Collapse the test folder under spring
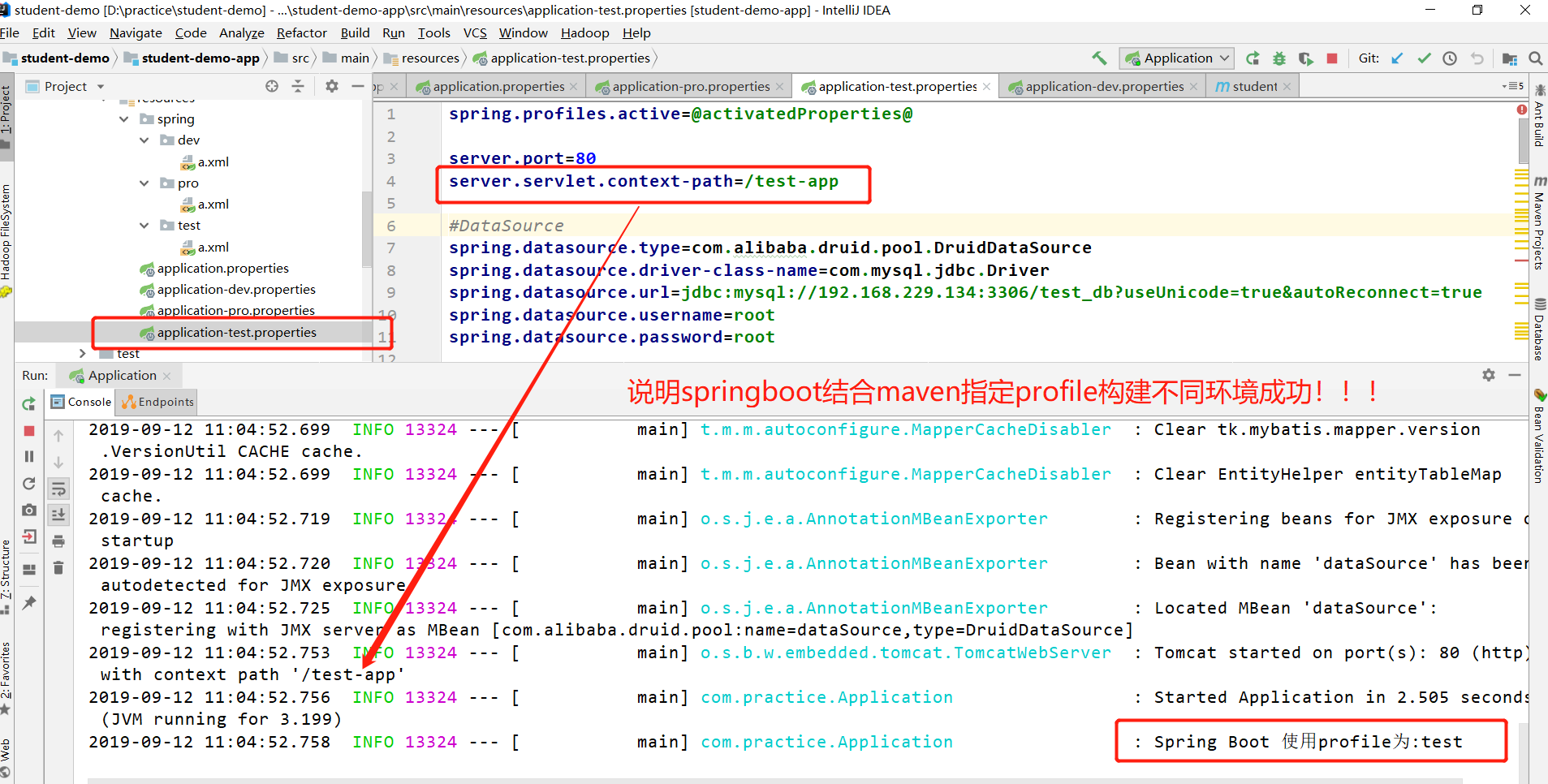 (144, 226)
